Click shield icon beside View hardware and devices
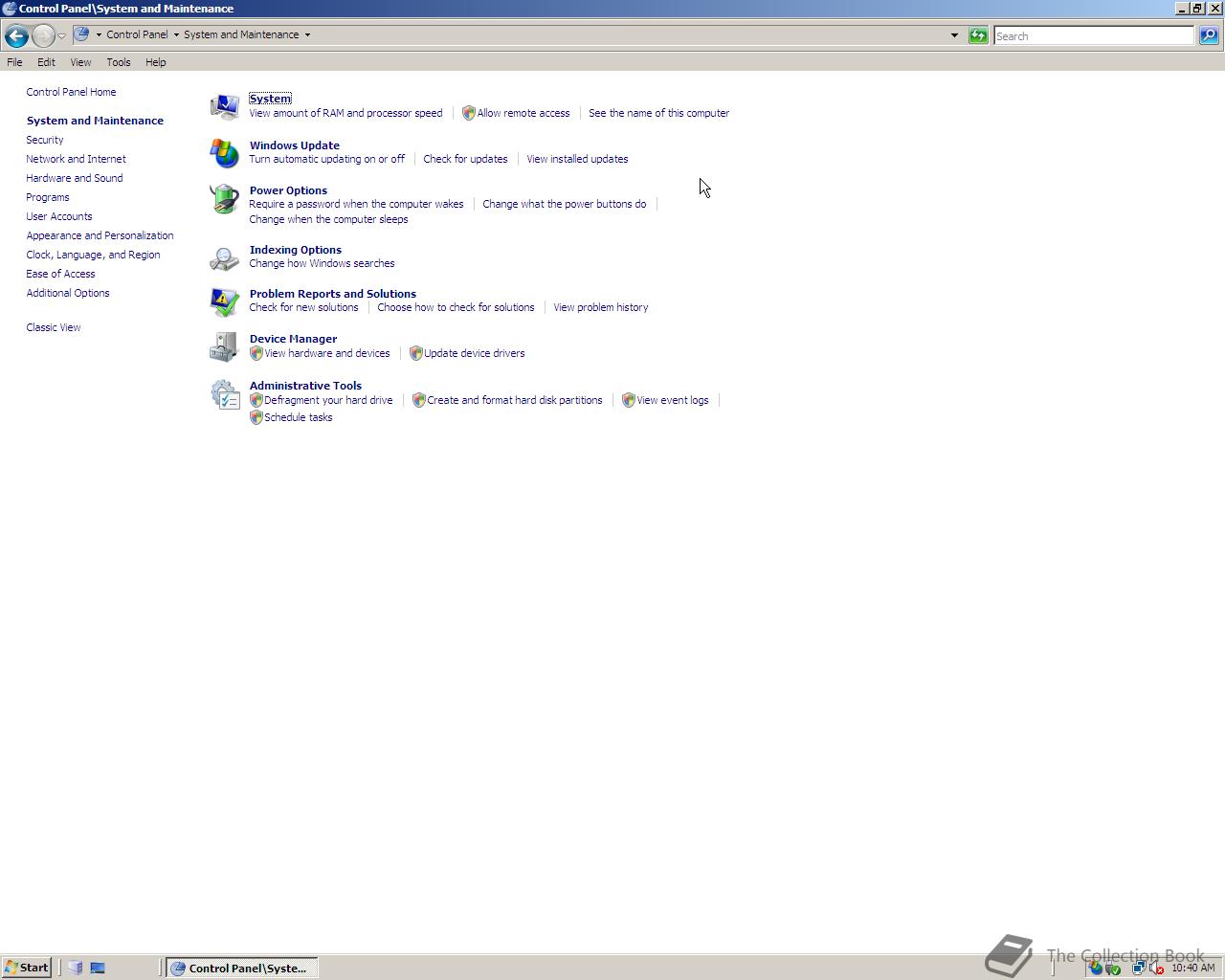Image resolution: width=1225 pixels, height=980 pixels. coord(256,353)
